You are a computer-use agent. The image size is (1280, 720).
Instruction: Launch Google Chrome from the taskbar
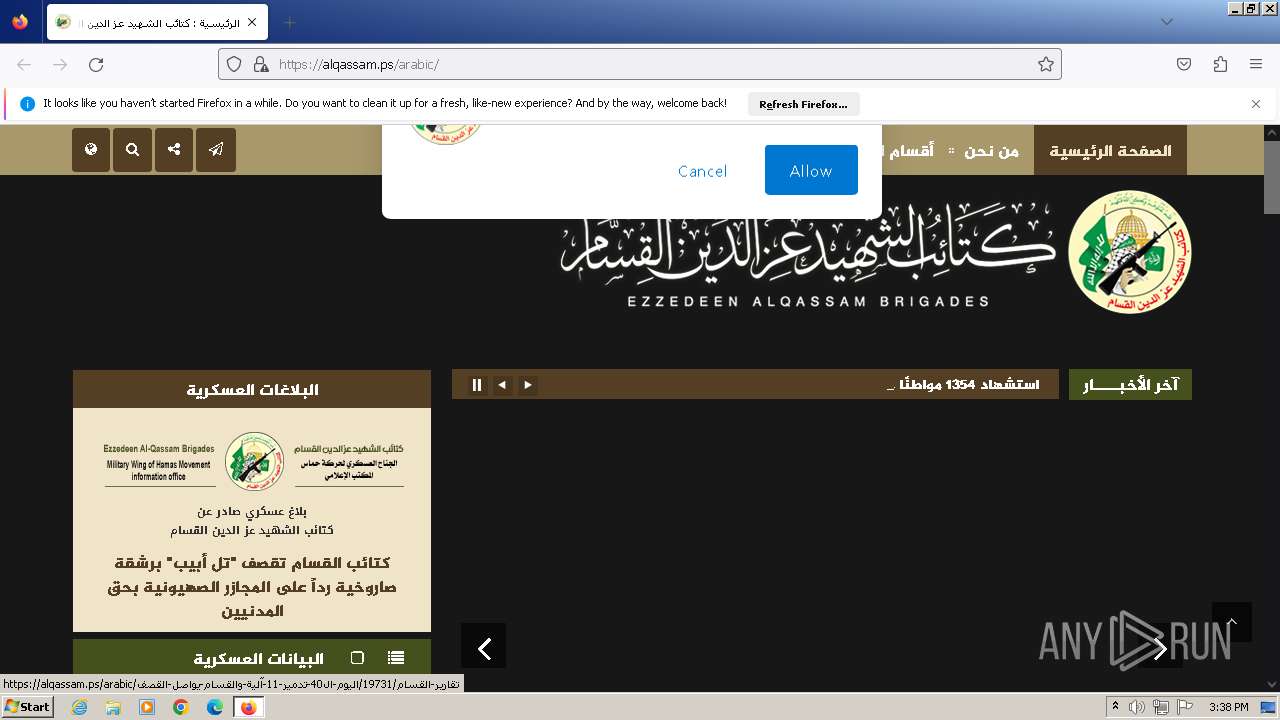[181, 707]
